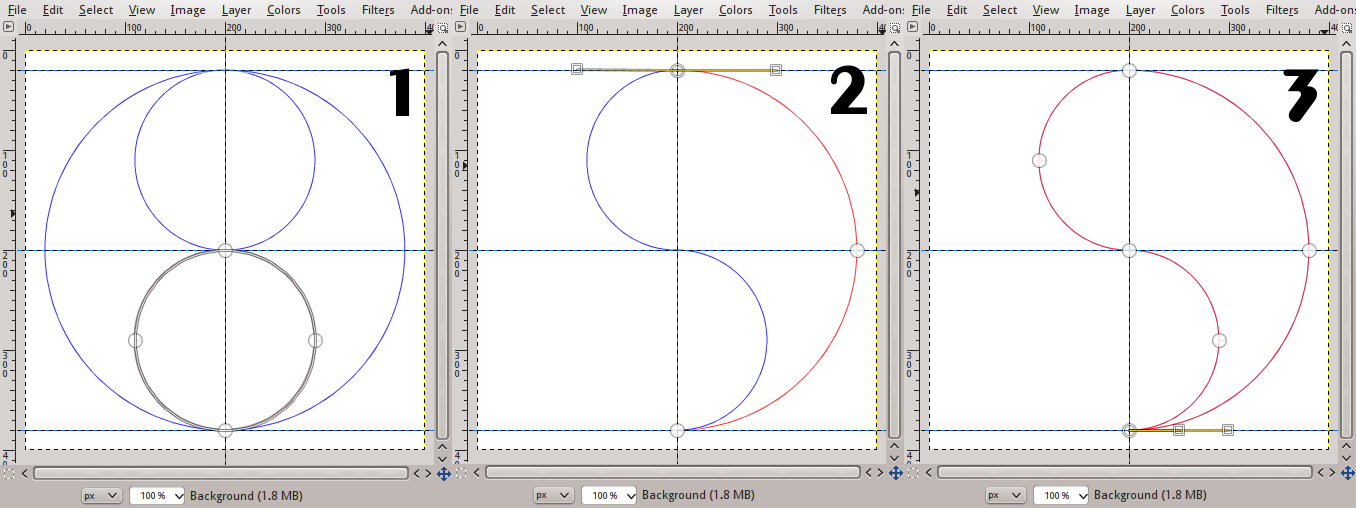The image size is (1356, 508).
Task: Click navigation cross icon in second window
Action: click(x=895, y=473)
